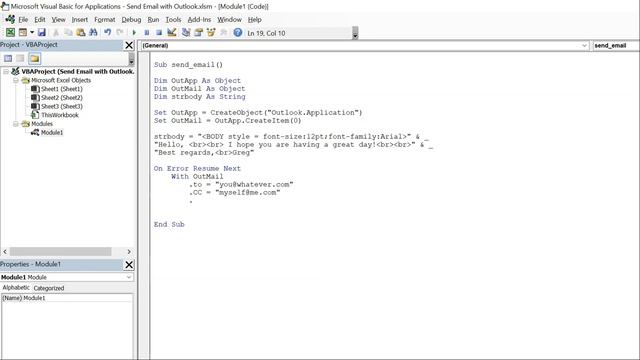Click the (Name) Module1 property field
The height and width of the screenshot is (360, 640).
click(x=67, y=298)
